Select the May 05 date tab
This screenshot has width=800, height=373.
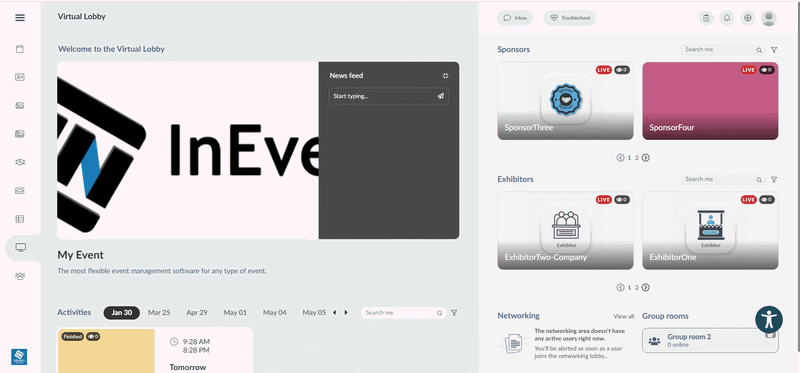tap(314, 313)
